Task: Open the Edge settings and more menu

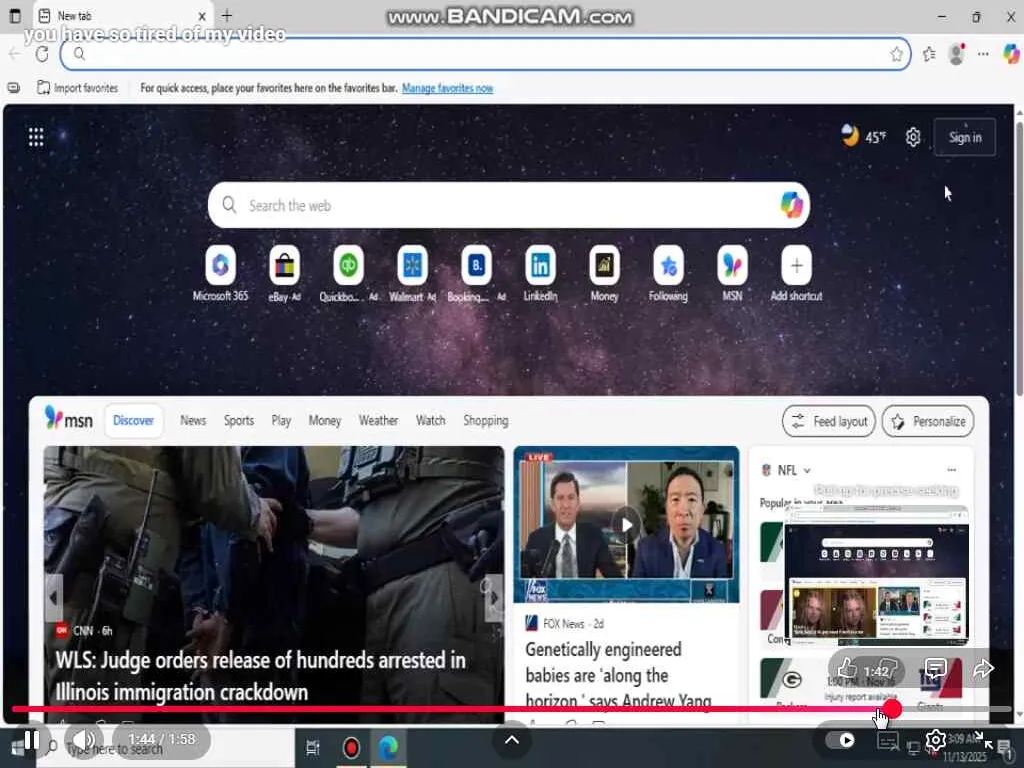Action: [x=983, y=54]
